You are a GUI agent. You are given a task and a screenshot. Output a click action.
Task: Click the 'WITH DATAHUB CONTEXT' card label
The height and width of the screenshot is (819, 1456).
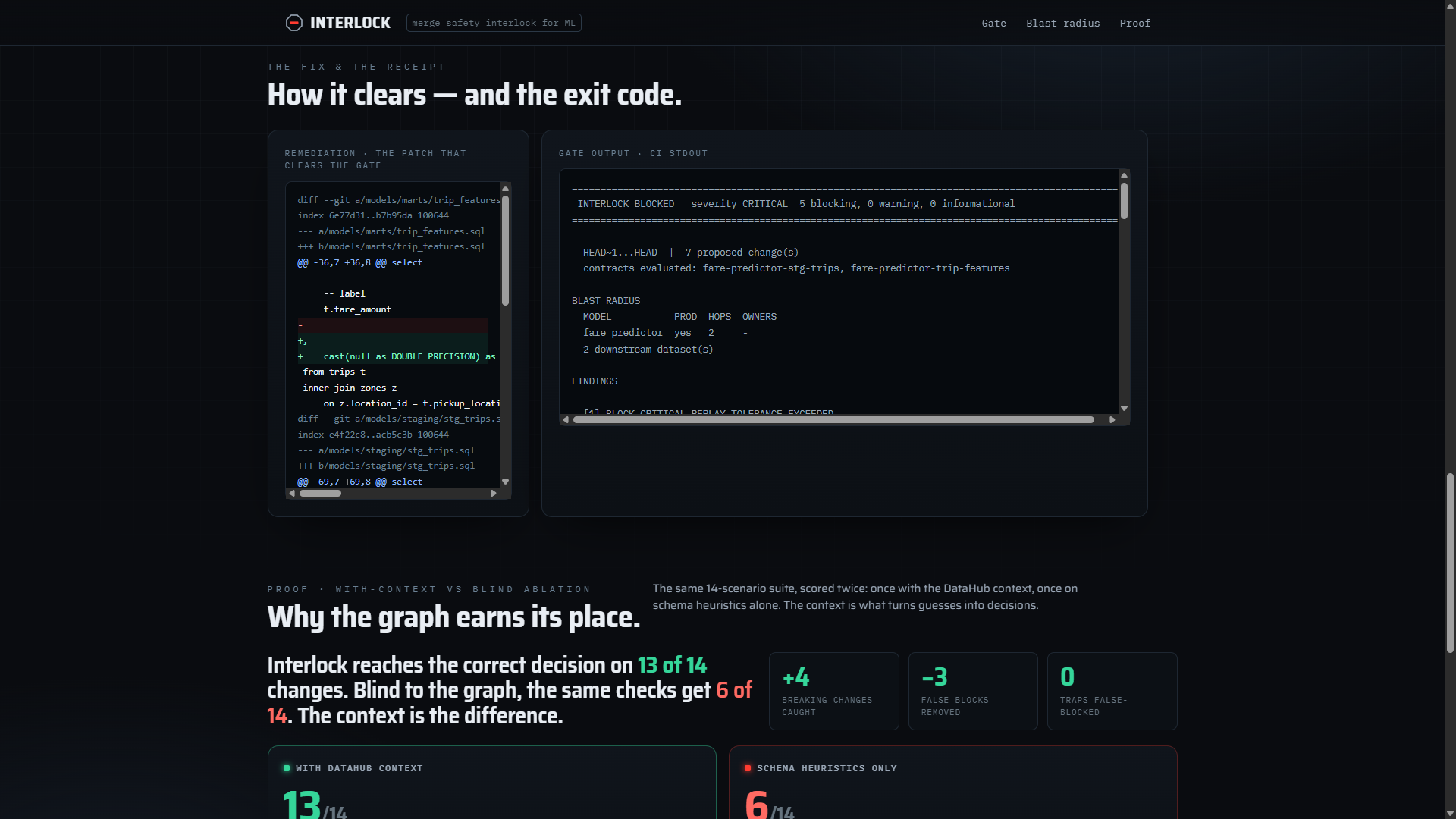point(359,768)
